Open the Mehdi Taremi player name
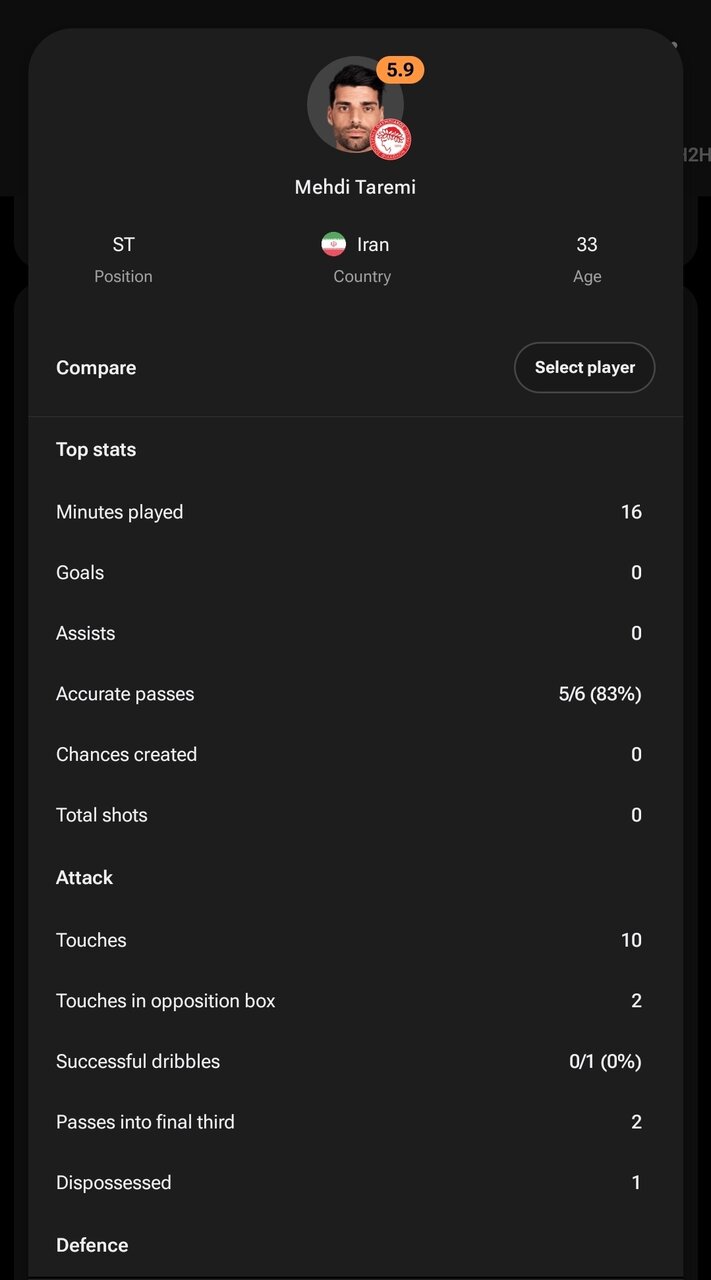711x1280 pixels. pyautogui.click(x=355, y=187)
